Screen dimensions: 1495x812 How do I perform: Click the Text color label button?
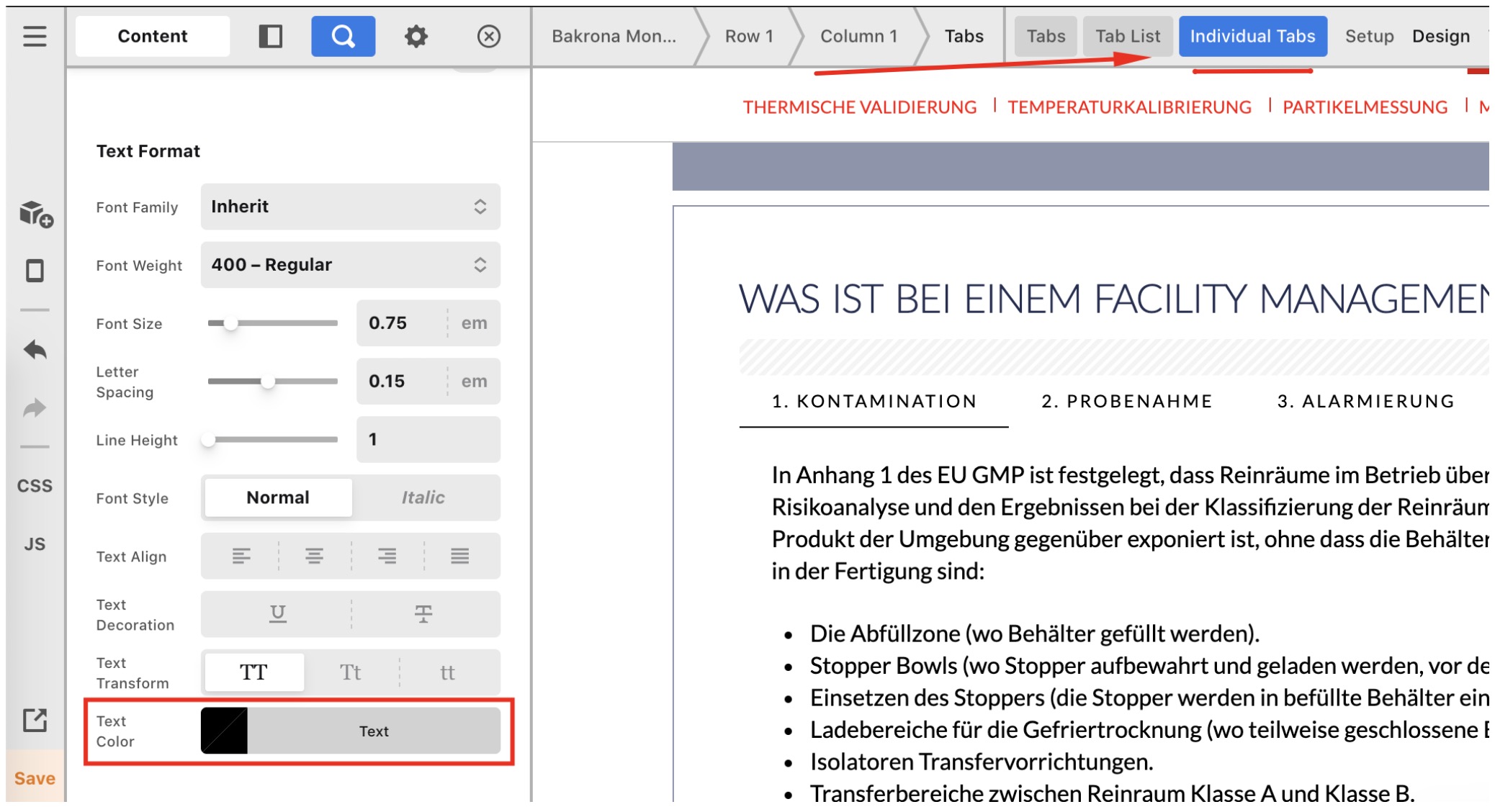[x=374, y=731]
